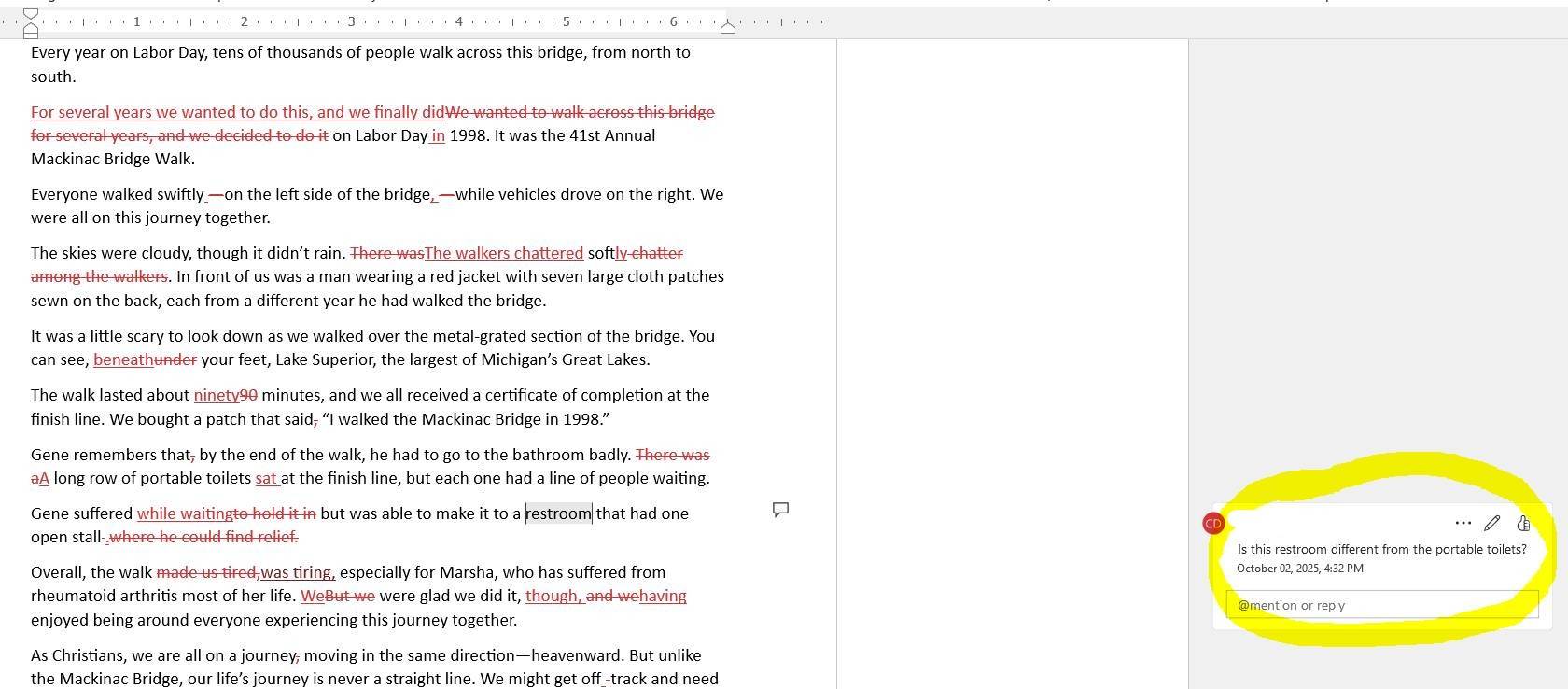1568x689 pixels.
Task: Click the inserted word 'beneath' tracked change
Action: (x=123, y=360)
